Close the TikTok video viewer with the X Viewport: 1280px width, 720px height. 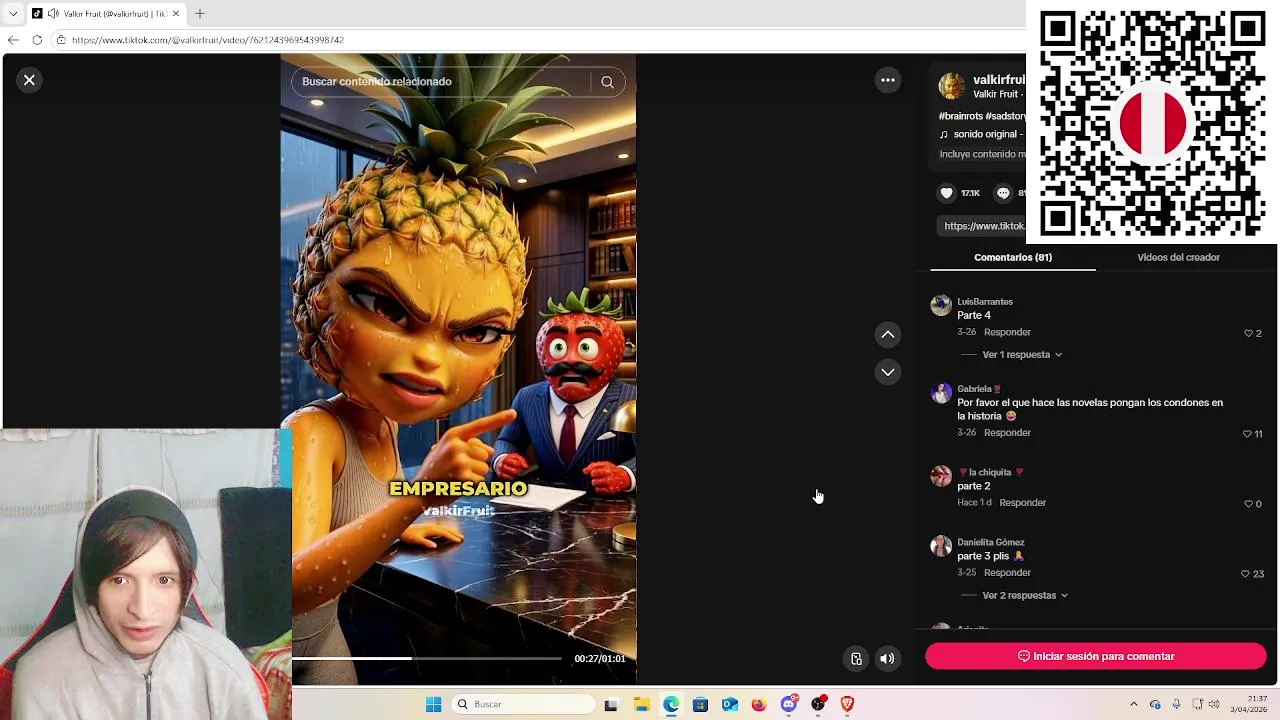[x=29, y=80]
